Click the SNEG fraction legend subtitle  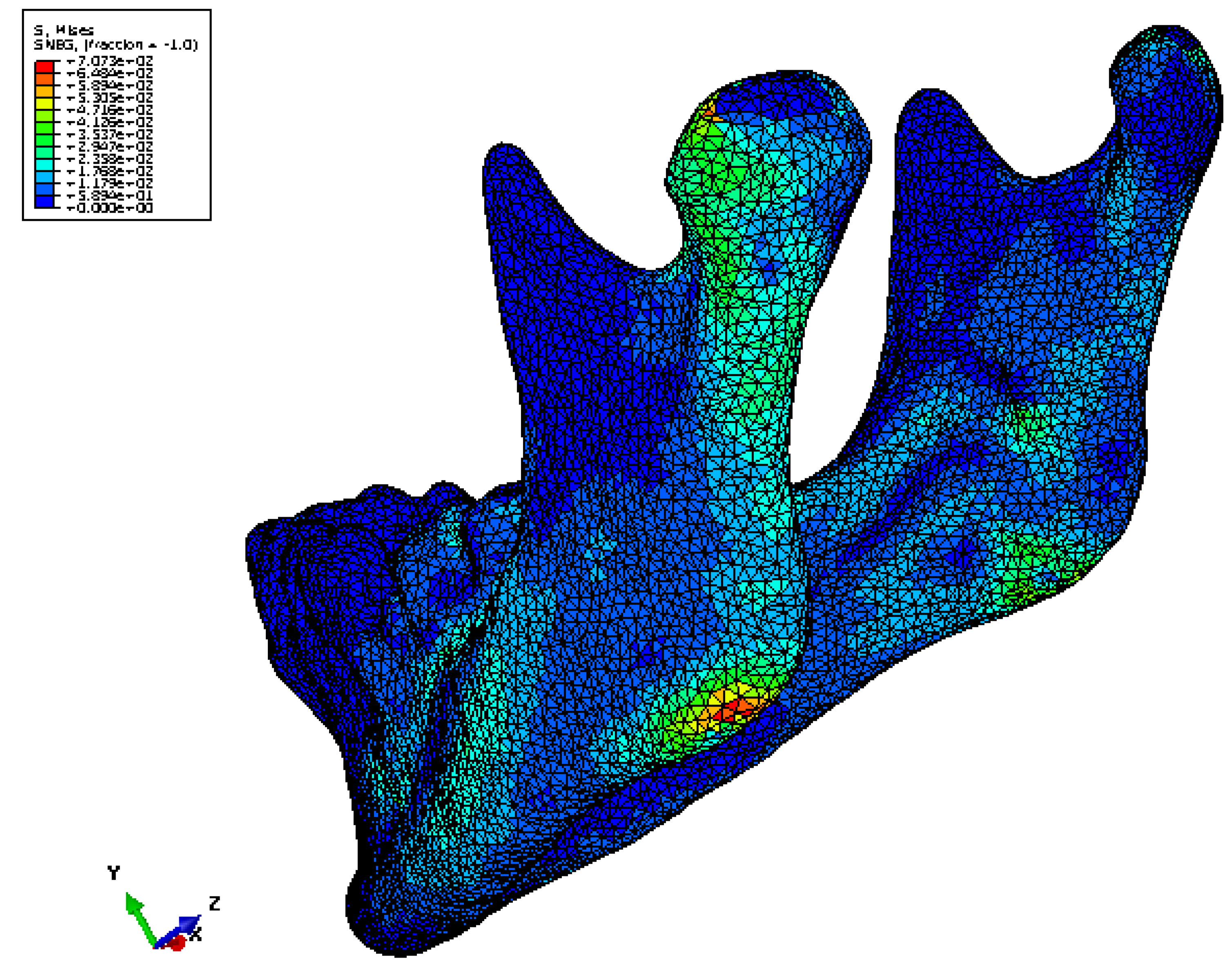[116, 45]
